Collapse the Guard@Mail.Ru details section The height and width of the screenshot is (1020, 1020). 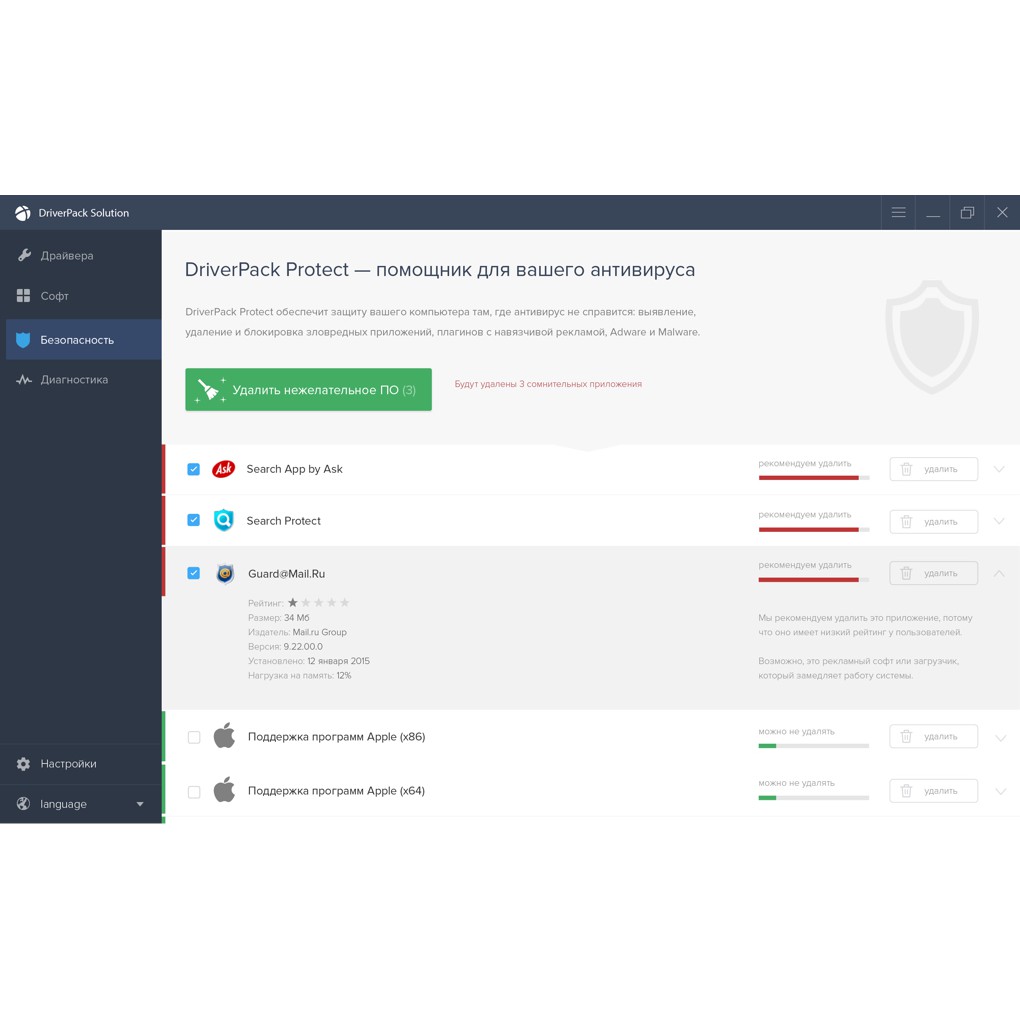[x=999, y=573]
